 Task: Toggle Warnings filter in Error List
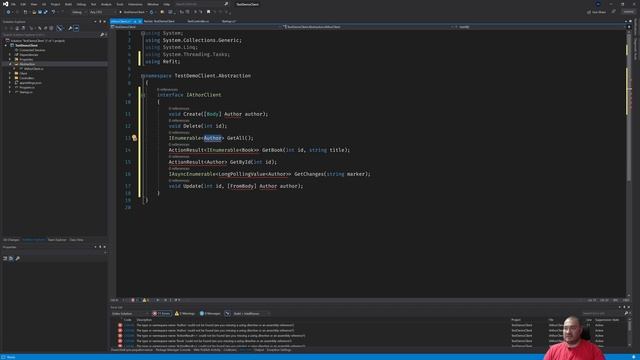coord(185,313)
